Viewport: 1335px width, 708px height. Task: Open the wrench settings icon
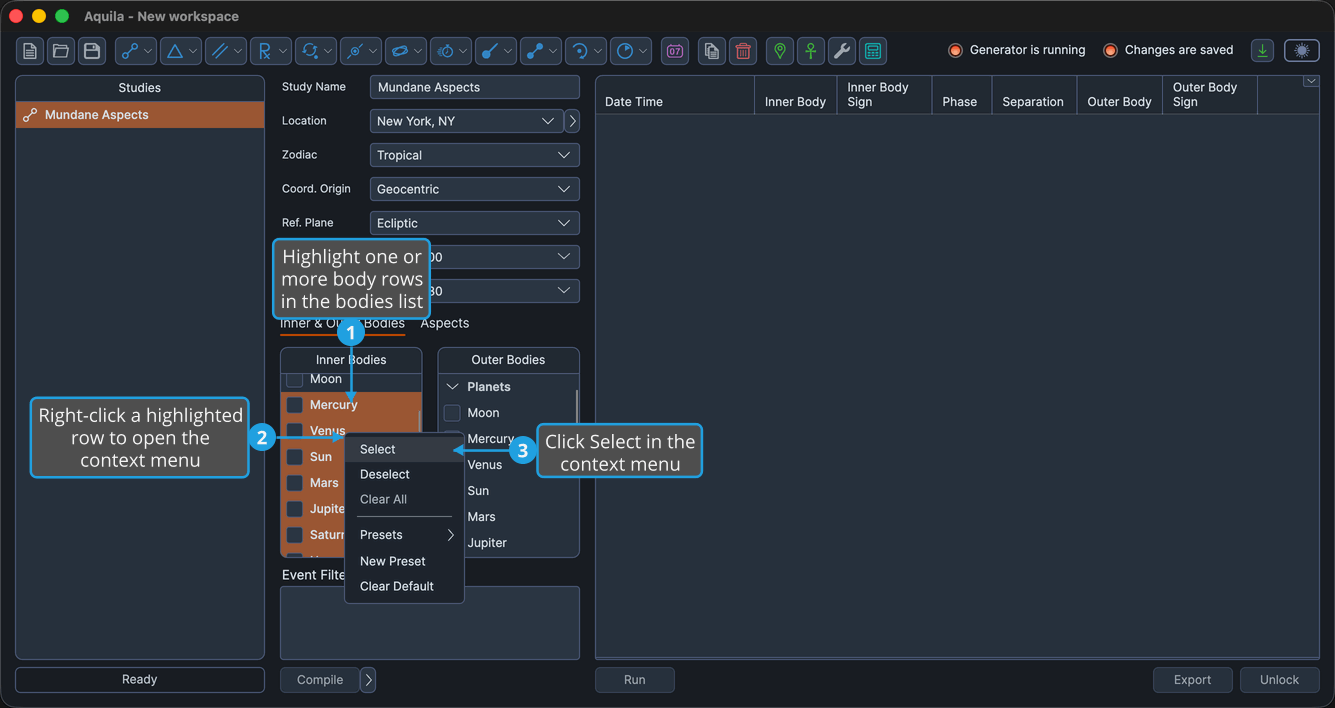coord(842,51)
